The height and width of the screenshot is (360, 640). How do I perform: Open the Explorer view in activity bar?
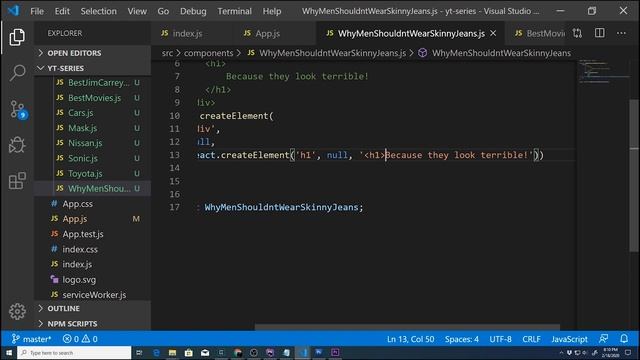click(17, 37)
